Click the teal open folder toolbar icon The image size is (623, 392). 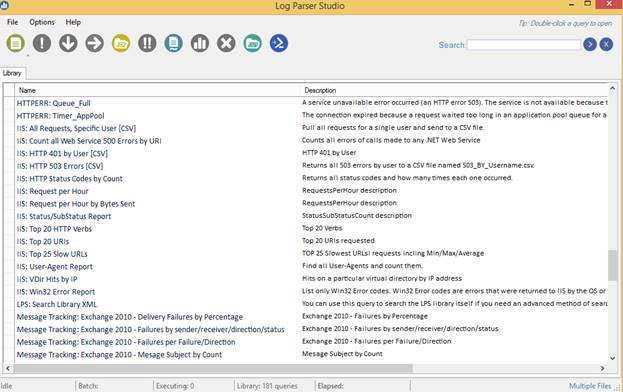pos(253,43)
